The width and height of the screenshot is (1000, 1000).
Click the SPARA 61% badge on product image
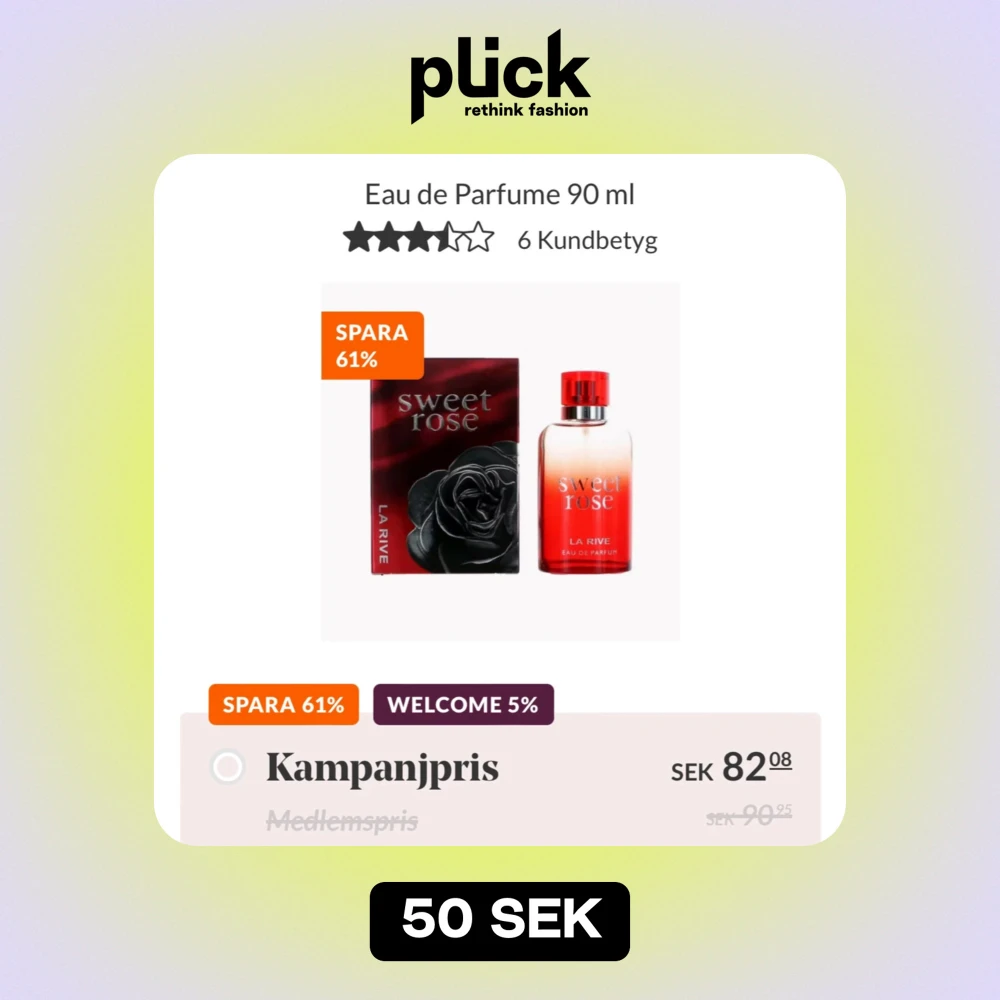coord(372,346)
